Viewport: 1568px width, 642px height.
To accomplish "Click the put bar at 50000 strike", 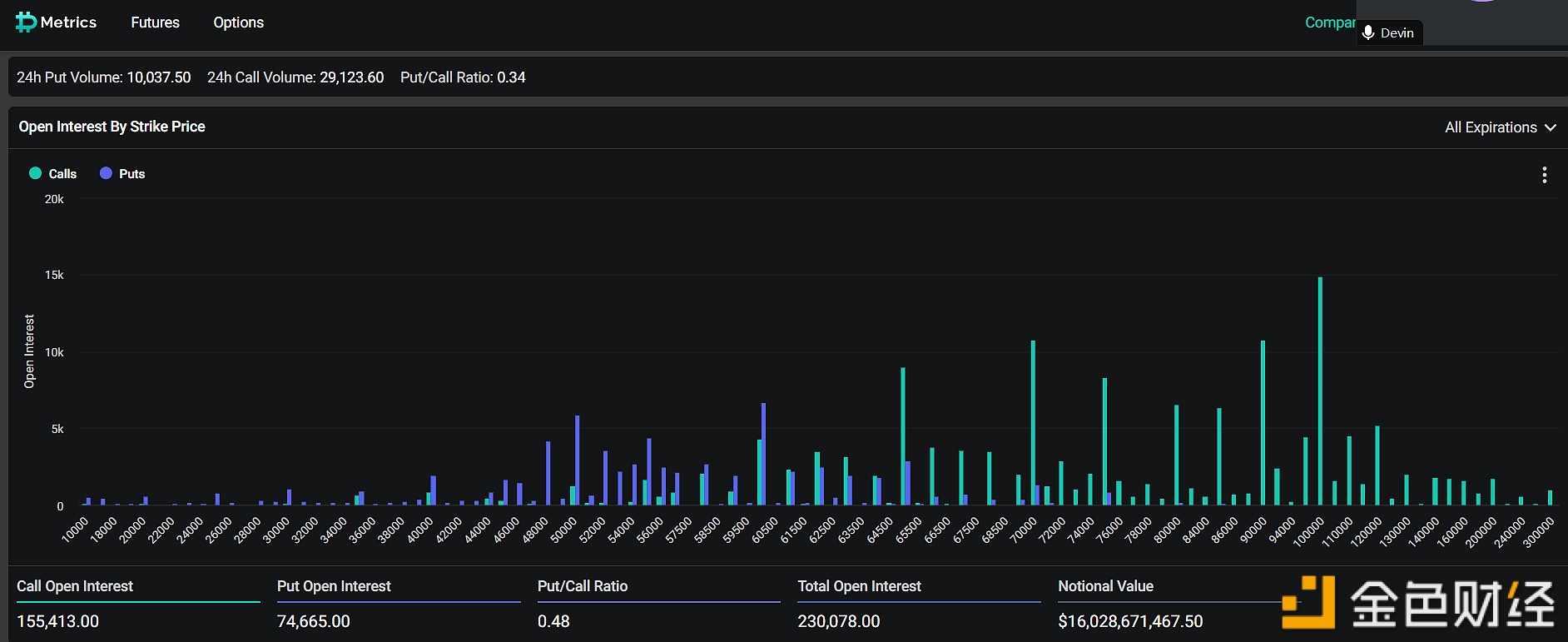I will [x=577, y=460].
